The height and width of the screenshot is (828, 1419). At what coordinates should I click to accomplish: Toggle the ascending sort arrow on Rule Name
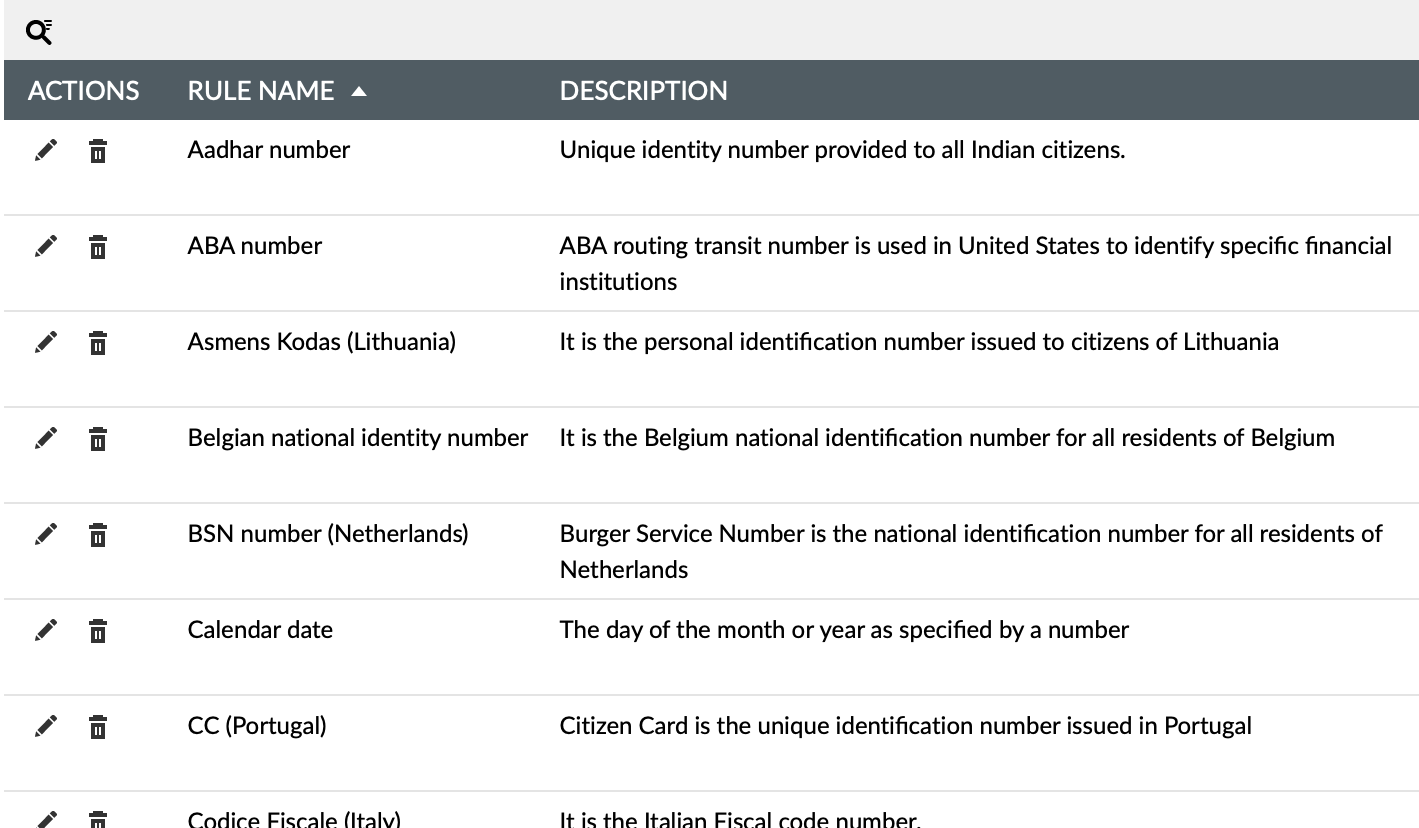[359, 92]
